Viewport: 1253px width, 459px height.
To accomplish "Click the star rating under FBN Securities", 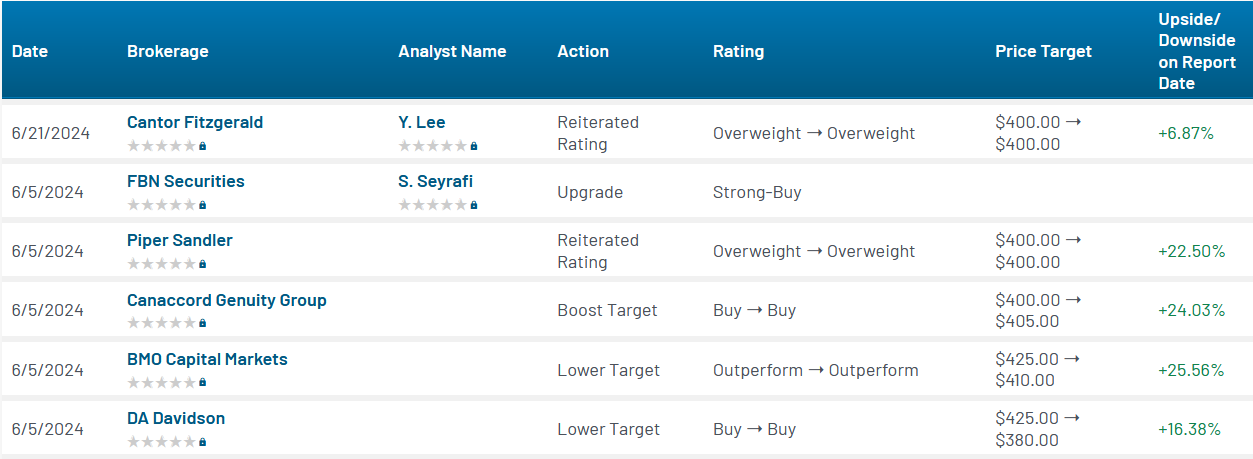I will [x=162, y=205].
